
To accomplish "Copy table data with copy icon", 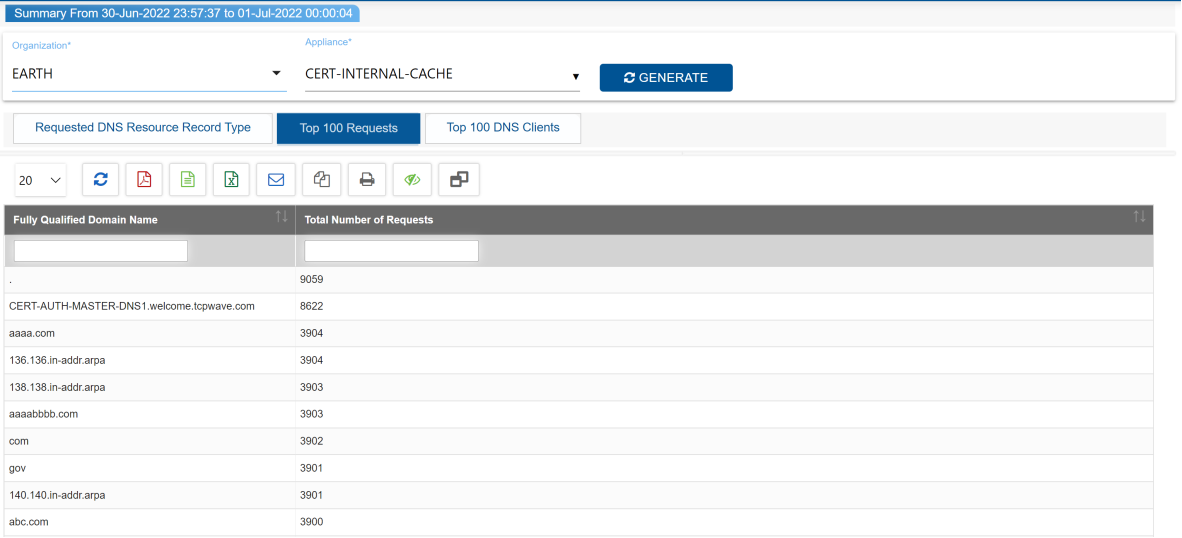I will [x=321, y=180].
